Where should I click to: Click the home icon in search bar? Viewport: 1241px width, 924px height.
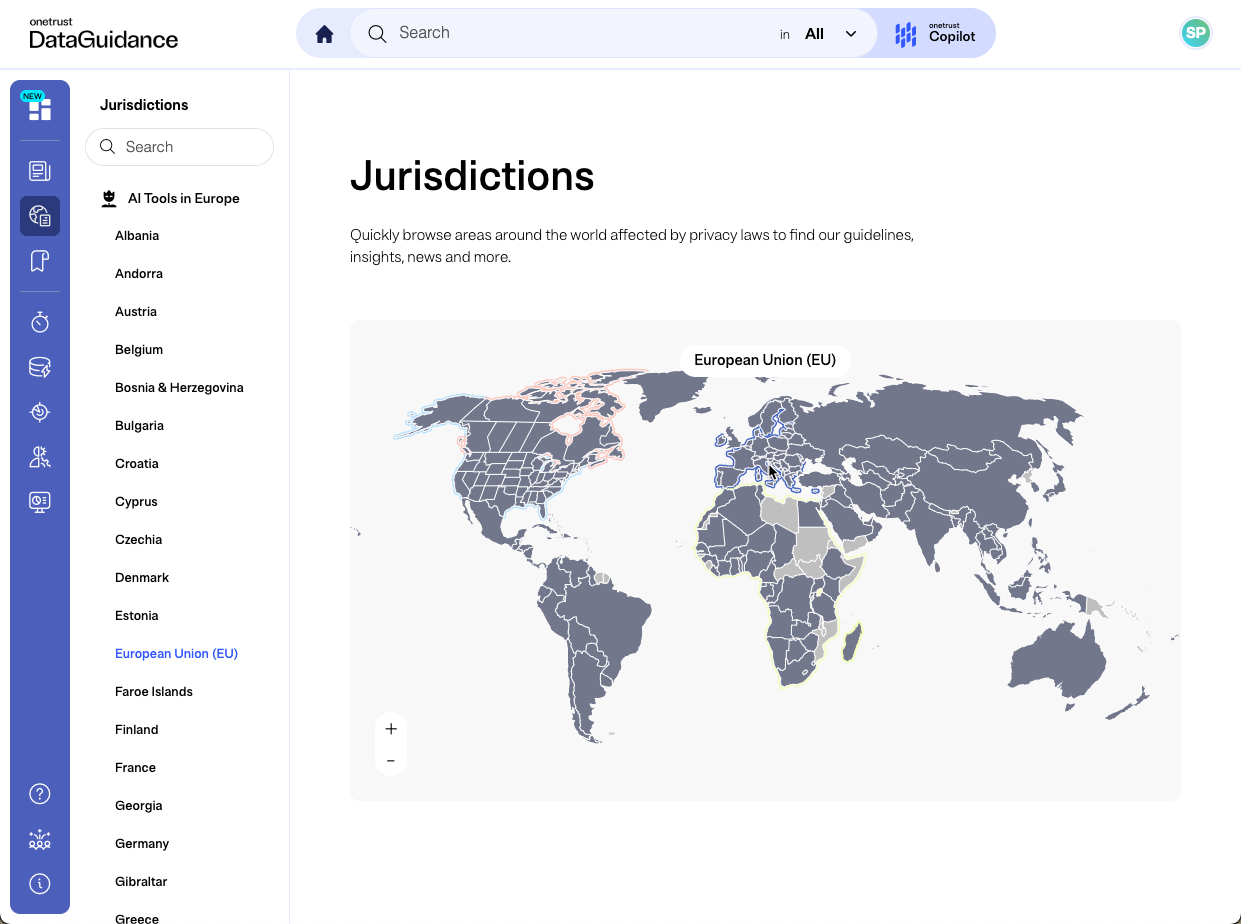pyautogui.click(x=324, y=34)
